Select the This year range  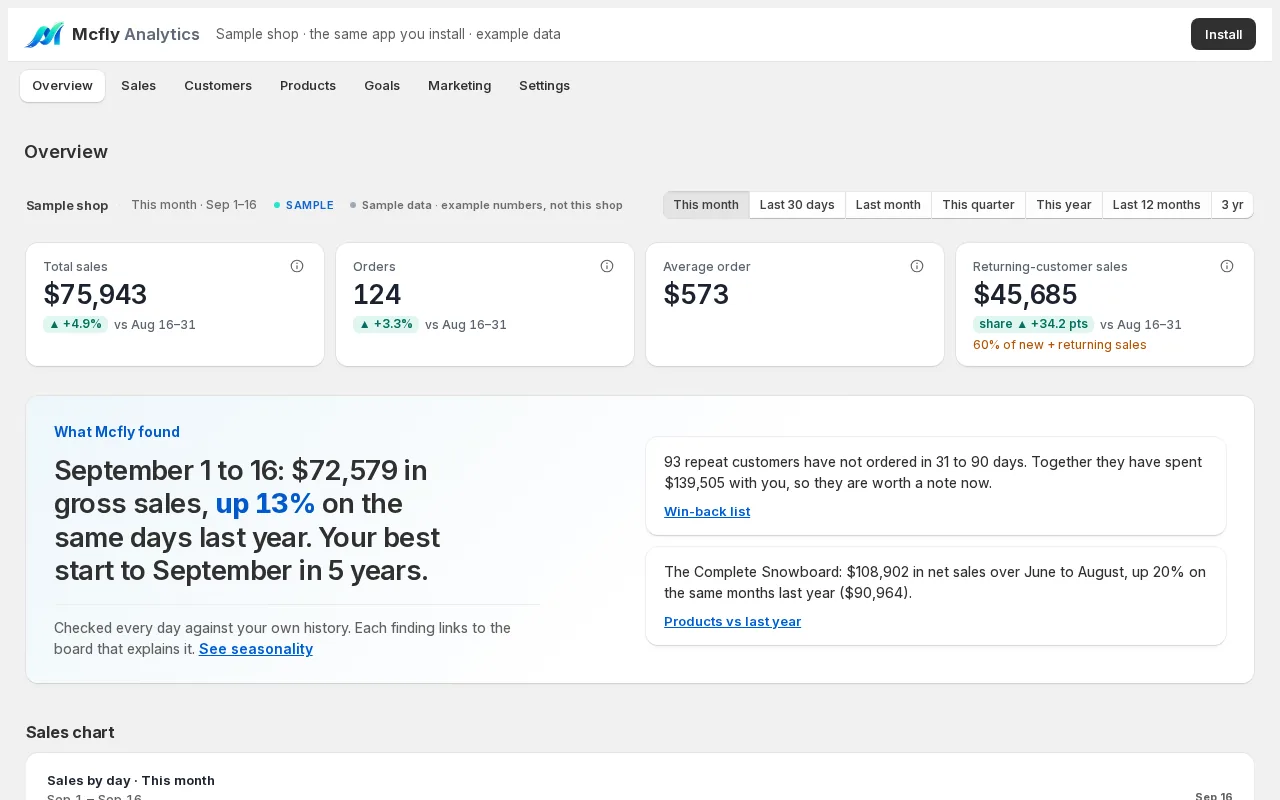(1064, 205)
